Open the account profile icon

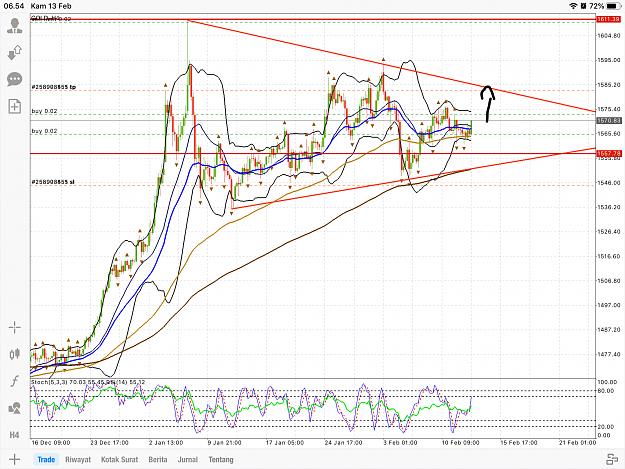[x=14, y=26]
